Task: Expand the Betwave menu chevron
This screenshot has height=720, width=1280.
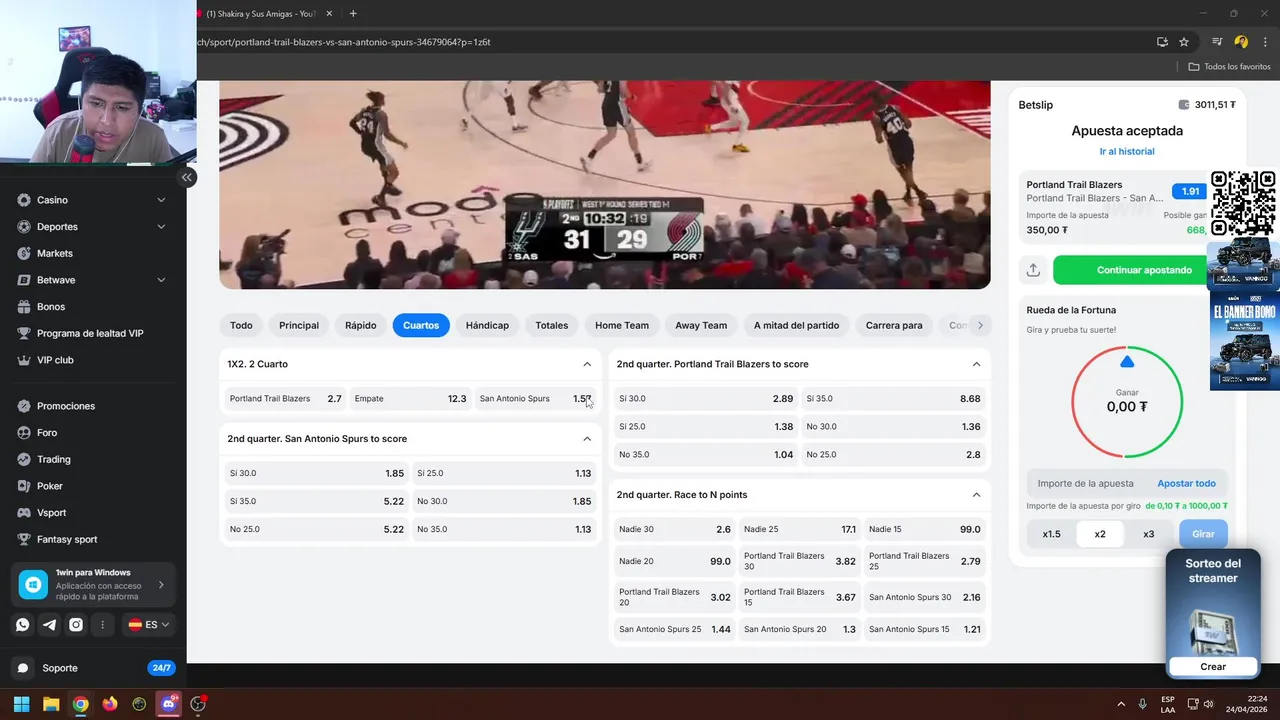Action: coord(161,280)
